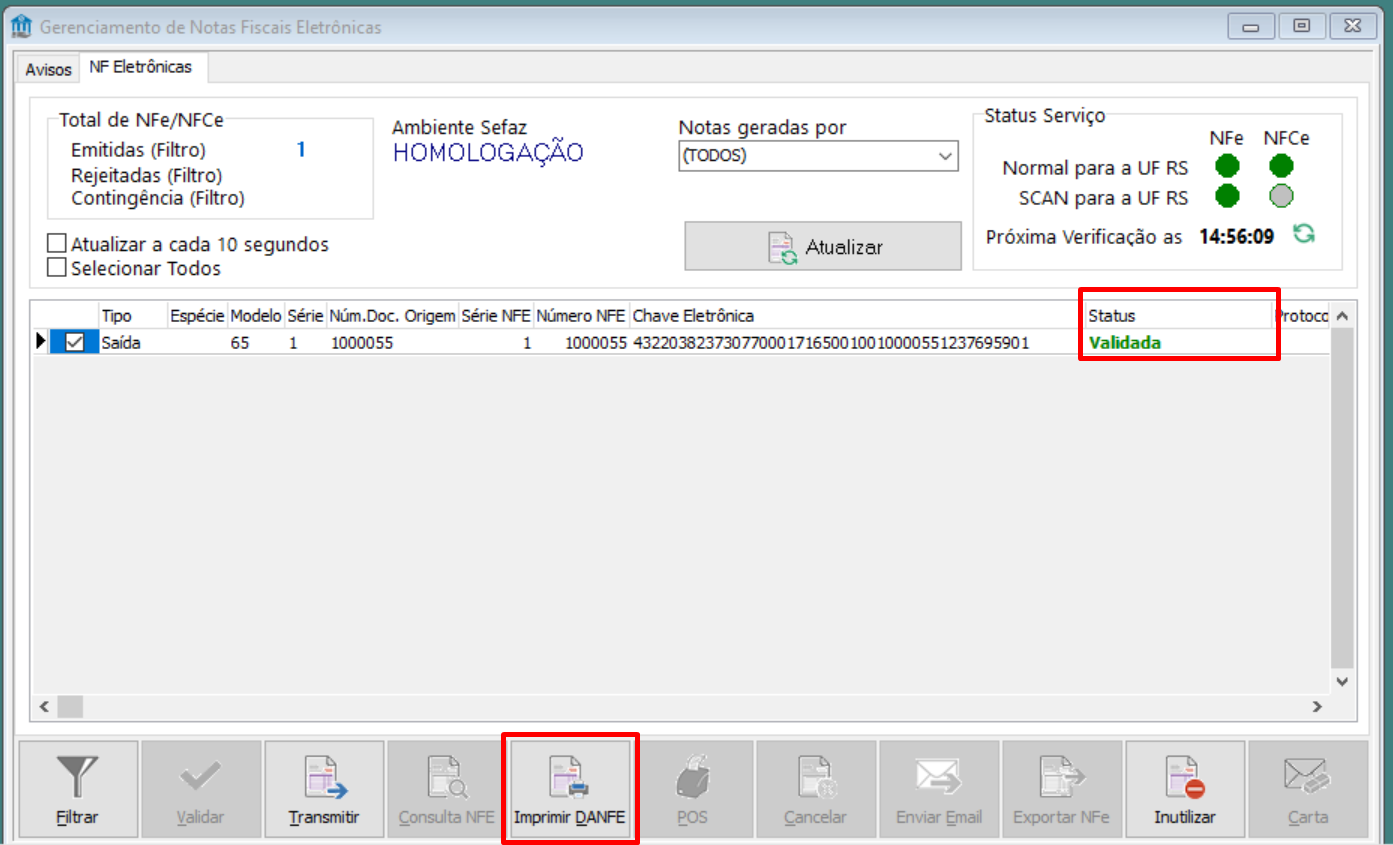
Task: Click the Protocolo column header
Action: (x=1301, y=316)
